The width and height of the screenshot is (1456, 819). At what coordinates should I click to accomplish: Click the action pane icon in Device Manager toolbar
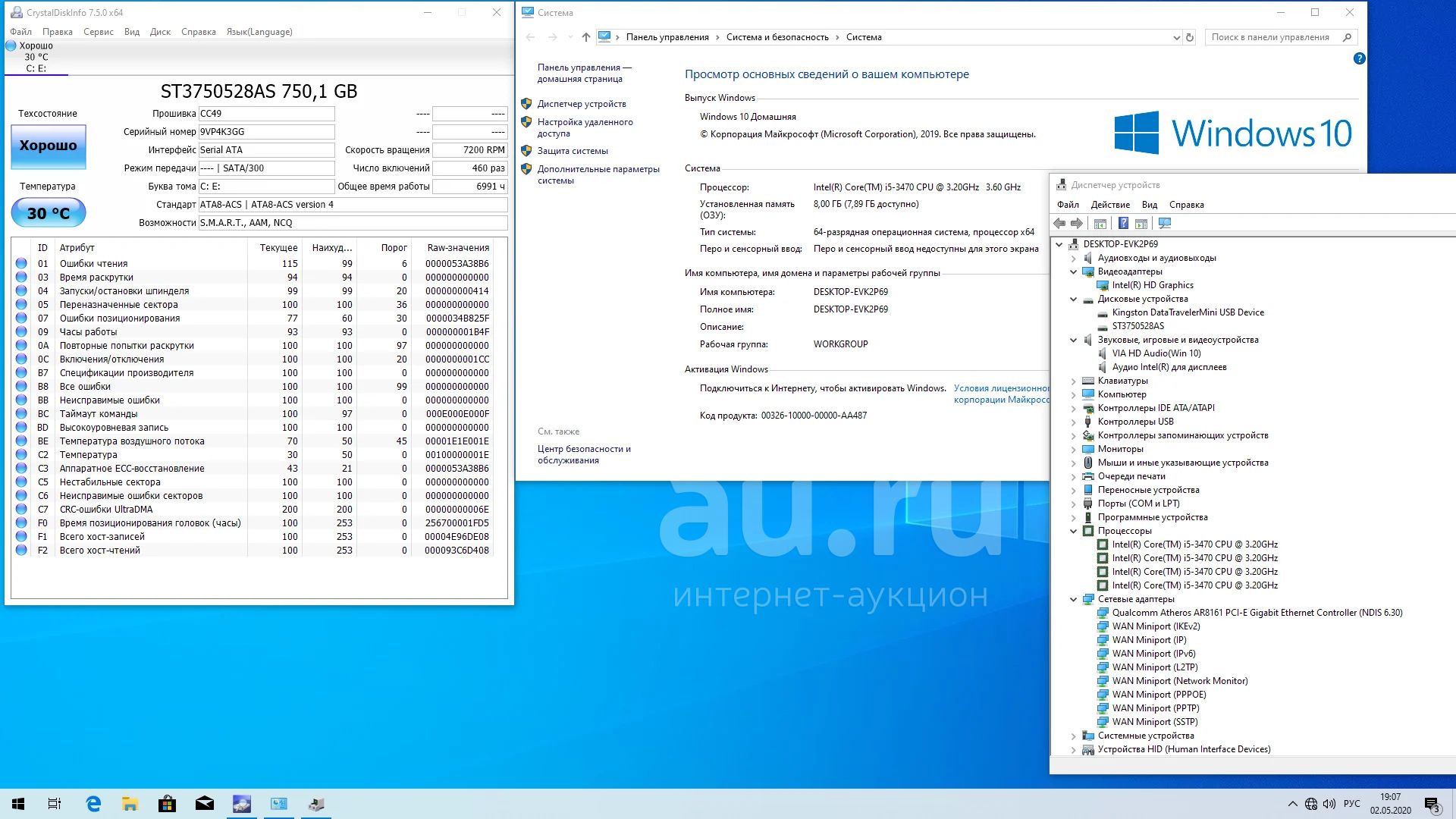[1141, 223]
